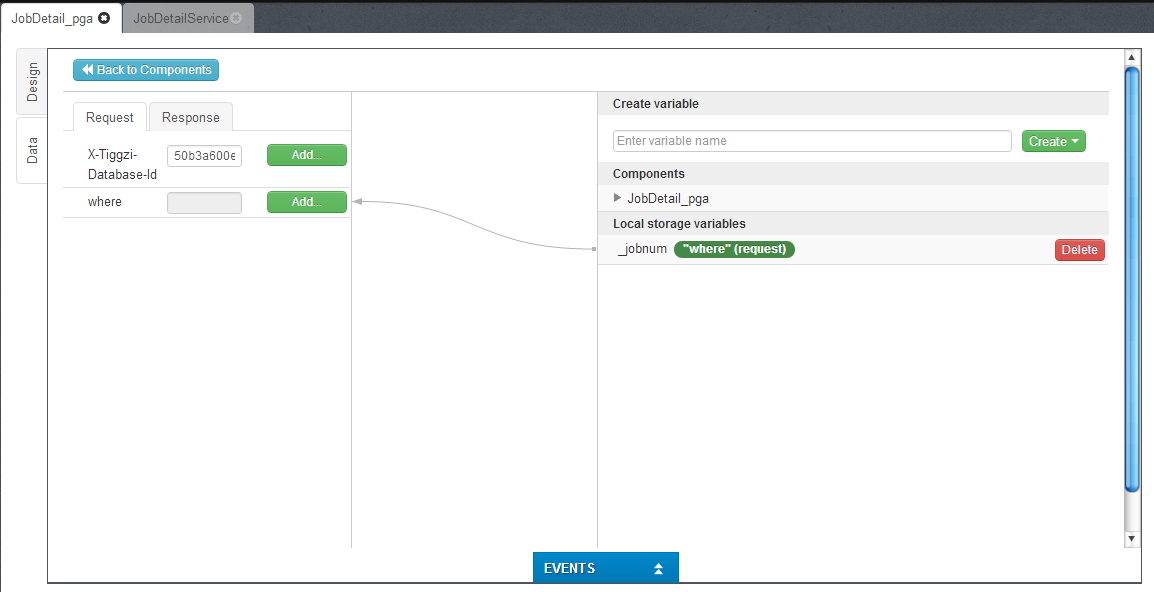Click the X-Tiggzi-Database-Id value field
The image size is (1154, 592).
pyautogui.click(x=204, y=155)
